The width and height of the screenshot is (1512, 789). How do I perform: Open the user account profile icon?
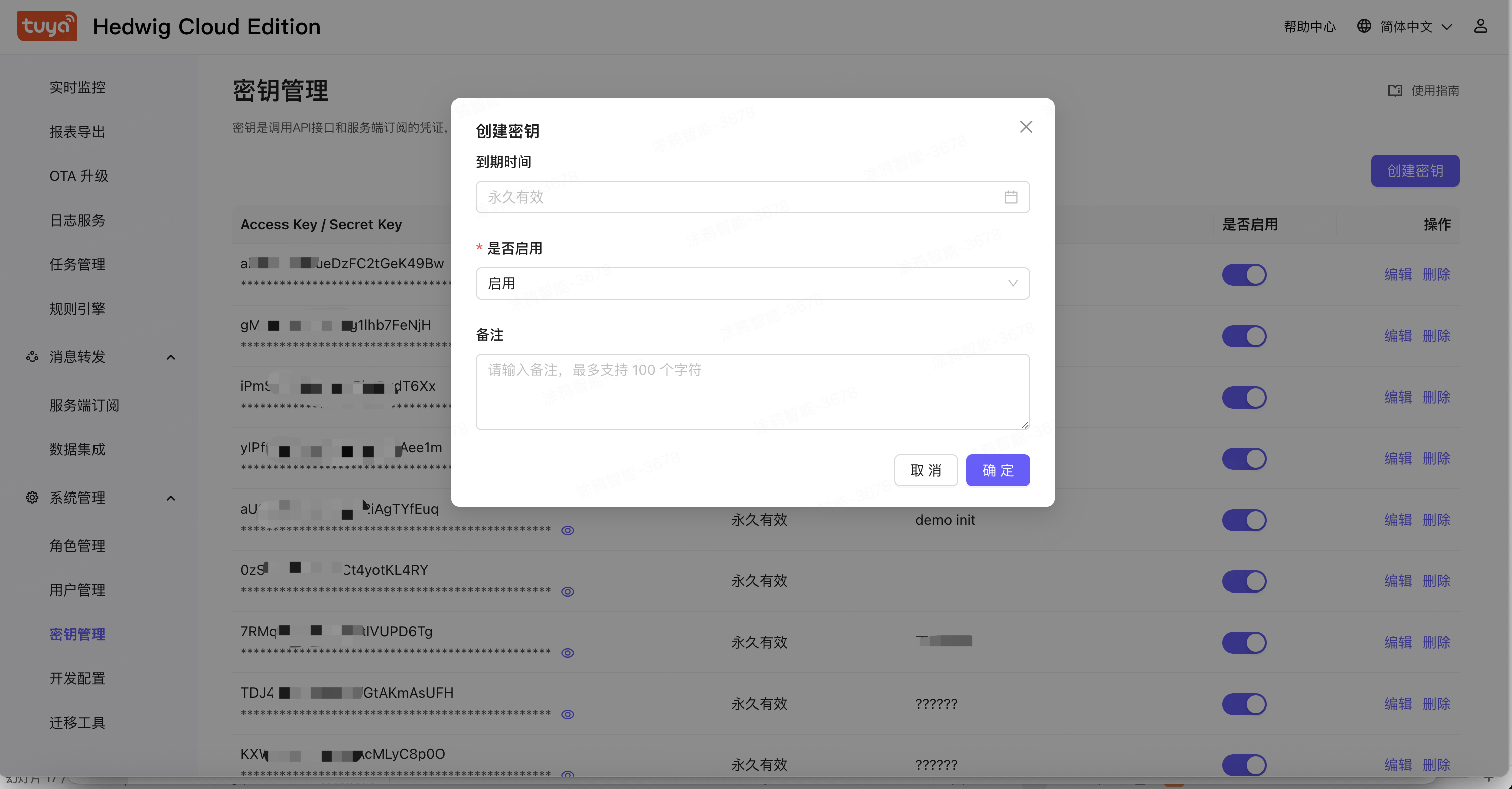coord(1480,27)
